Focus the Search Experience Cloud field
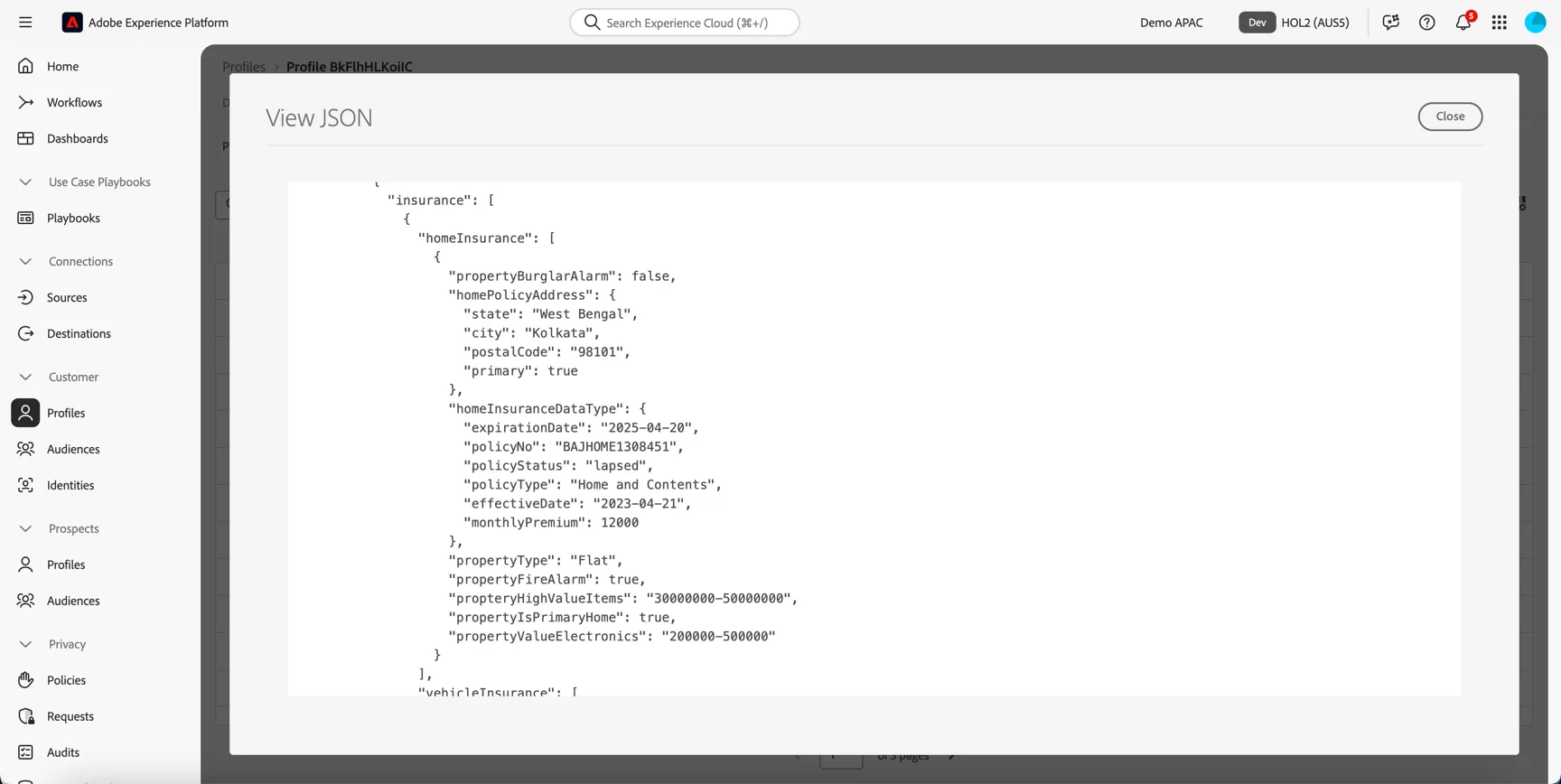The width and height of the screenshot is (1561, 784). 685,23
